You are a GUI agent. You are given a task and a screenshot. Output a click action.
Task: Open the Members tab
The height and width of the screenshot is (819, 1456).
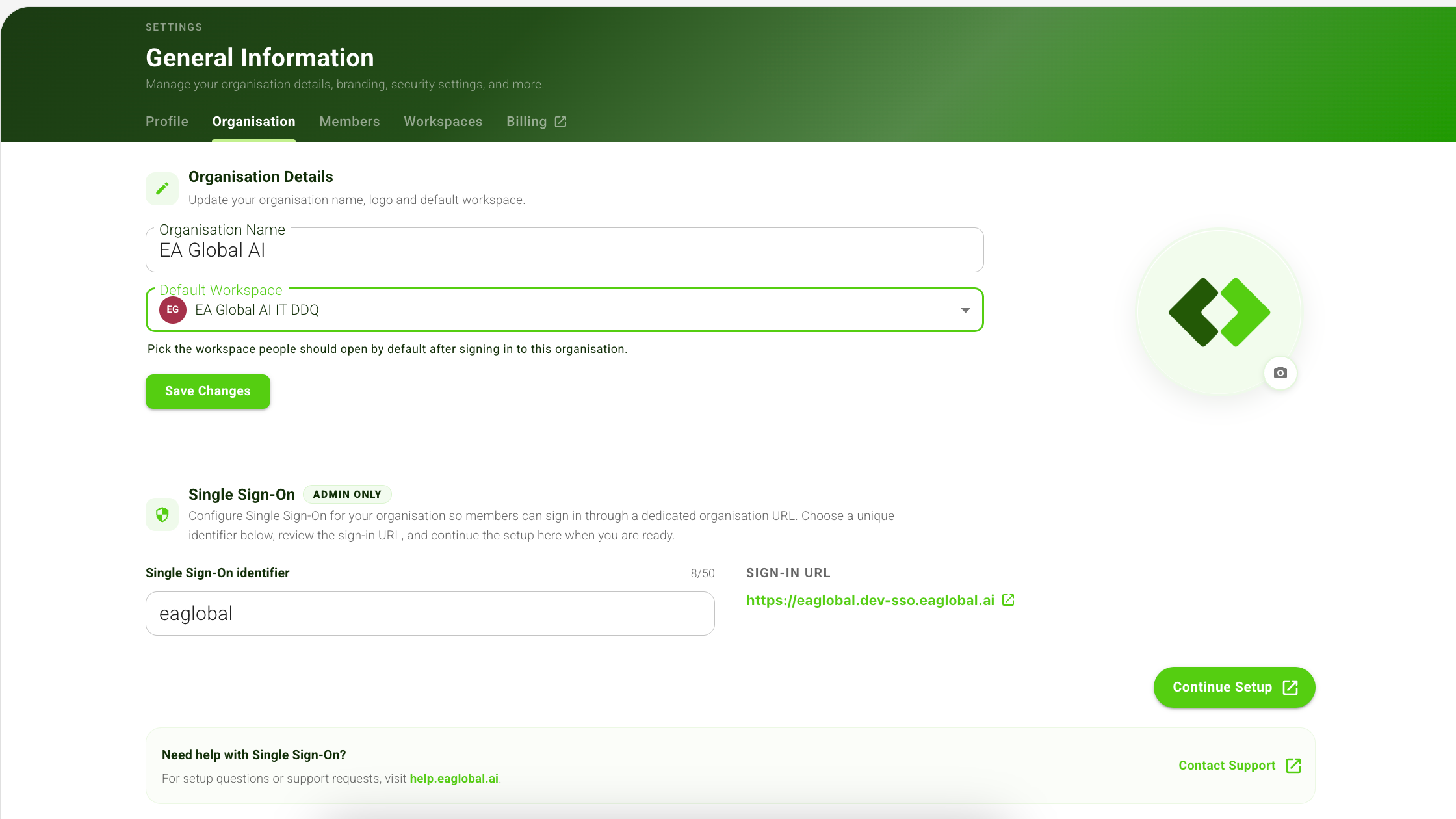pyautogui.click(x=349, y=122)
